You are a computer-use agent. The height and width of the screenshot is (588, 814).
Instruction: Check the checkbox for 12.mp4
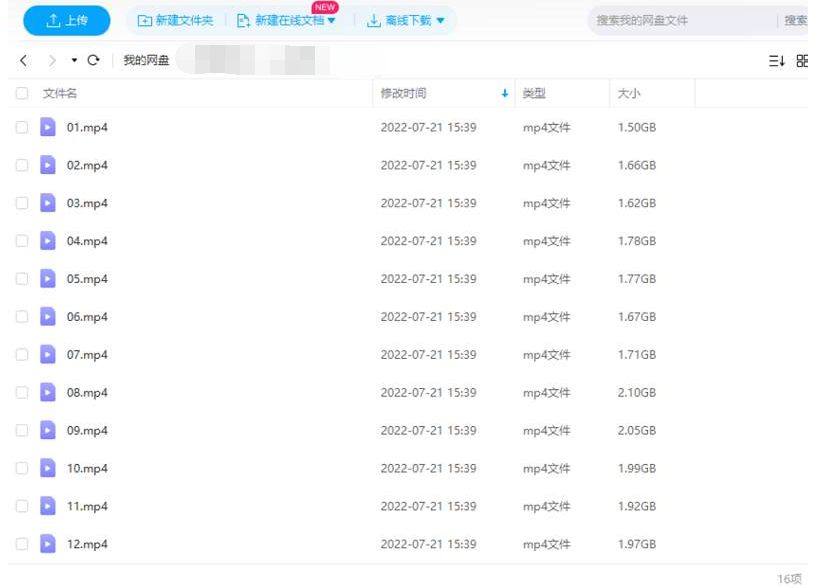[x=21, y=544]
